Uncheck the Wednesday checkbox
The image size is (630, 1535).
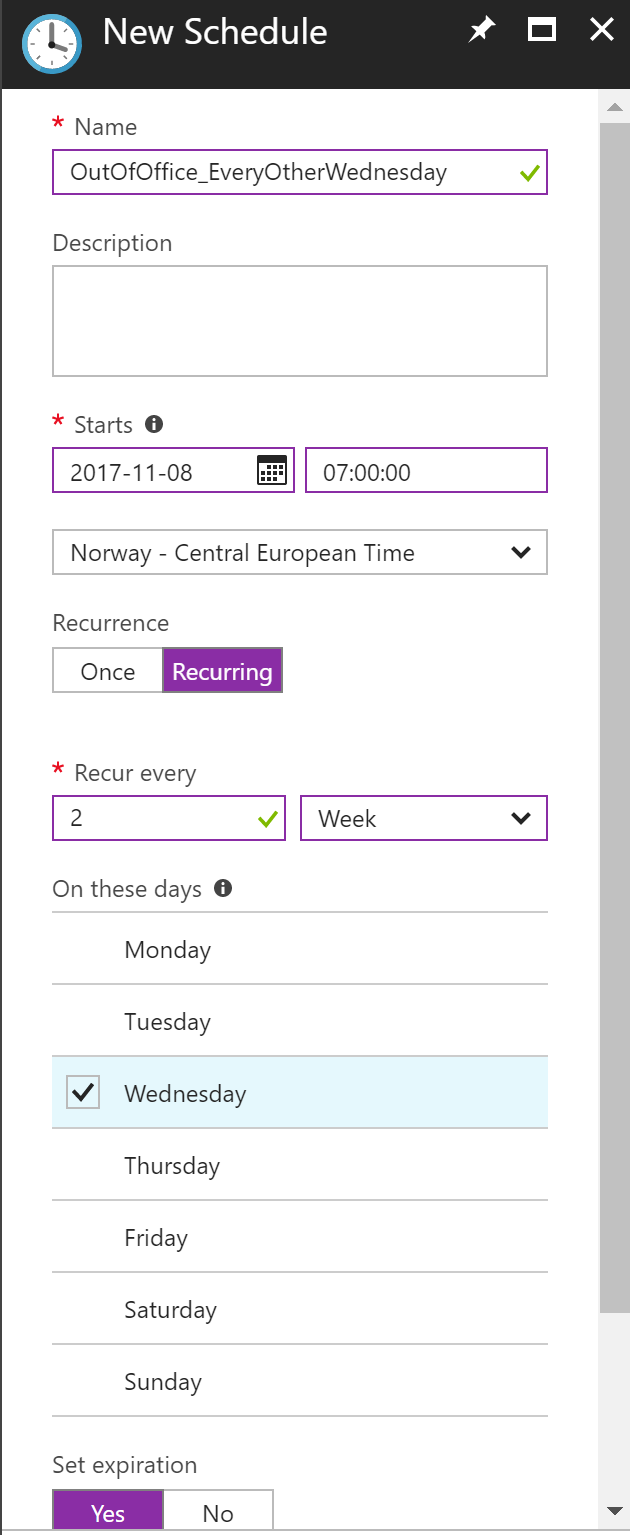83,1092
